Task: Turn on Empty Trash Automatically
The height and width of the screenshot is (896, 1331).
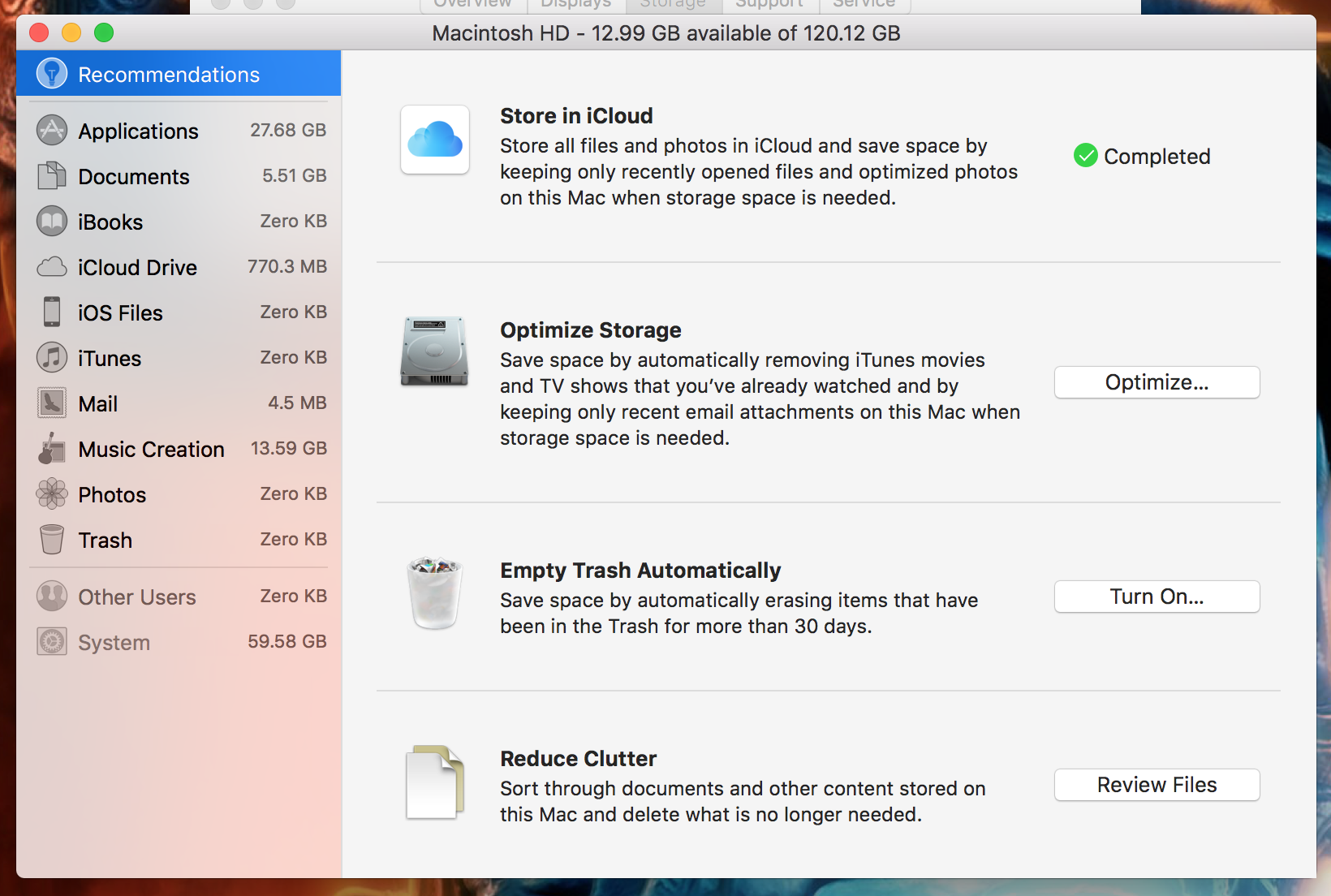Action: tap(1157, 597)
